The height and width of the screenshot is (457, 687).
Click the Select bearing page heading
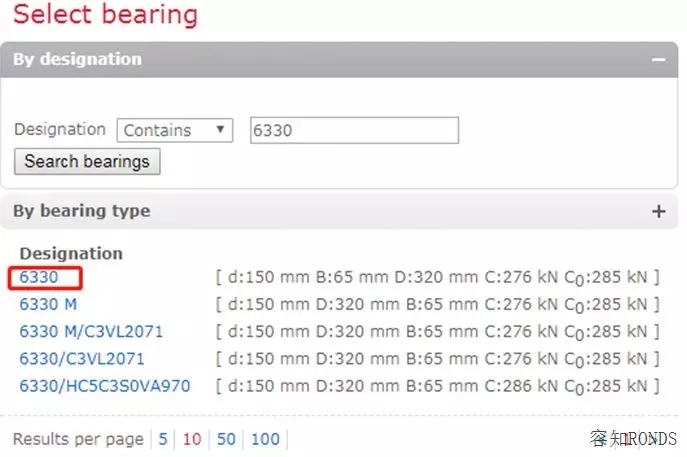pyautogui.click(x=105, y=16)
